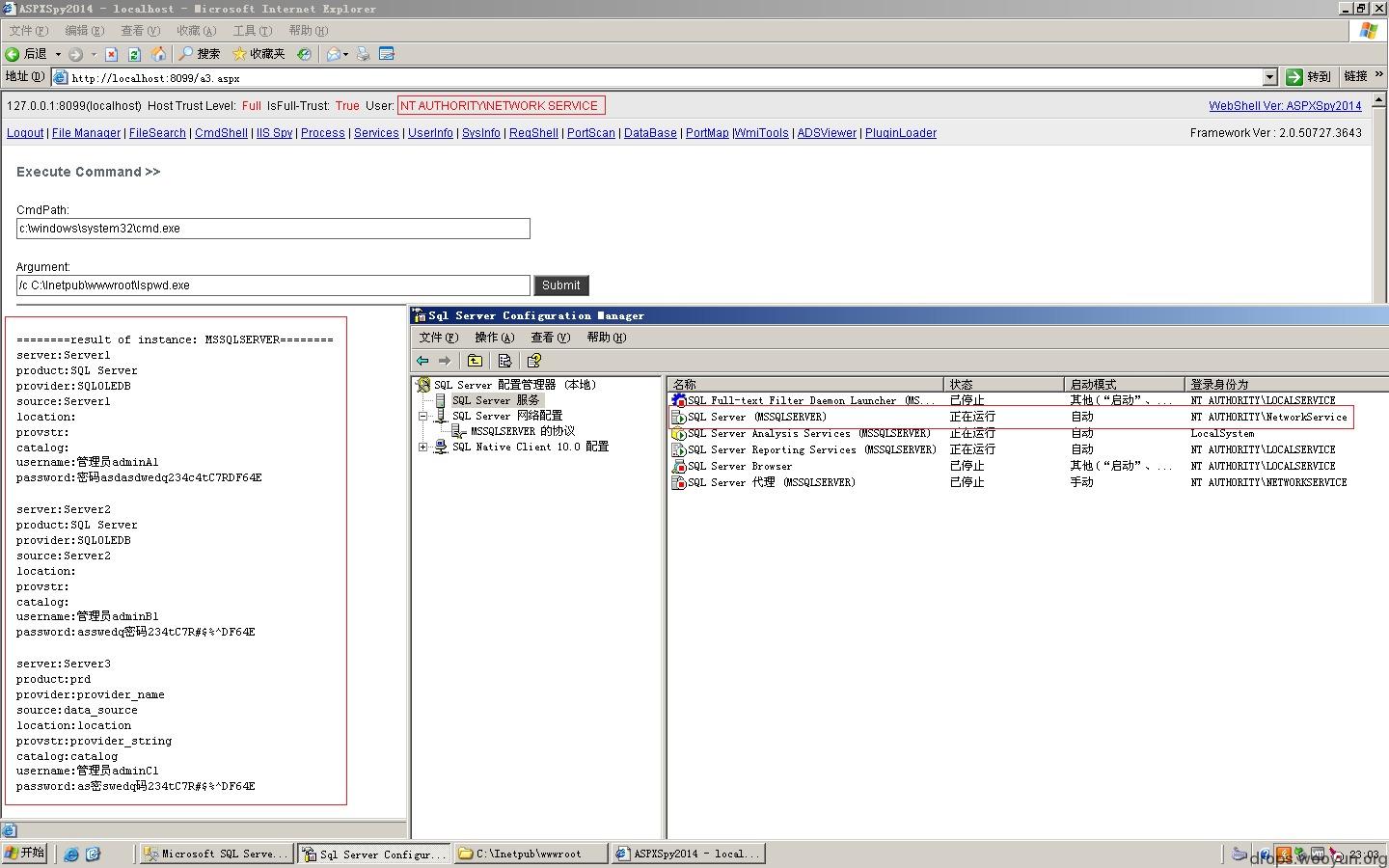
Task: Click the IE Home toolbar icon
Action: (158, 54)
